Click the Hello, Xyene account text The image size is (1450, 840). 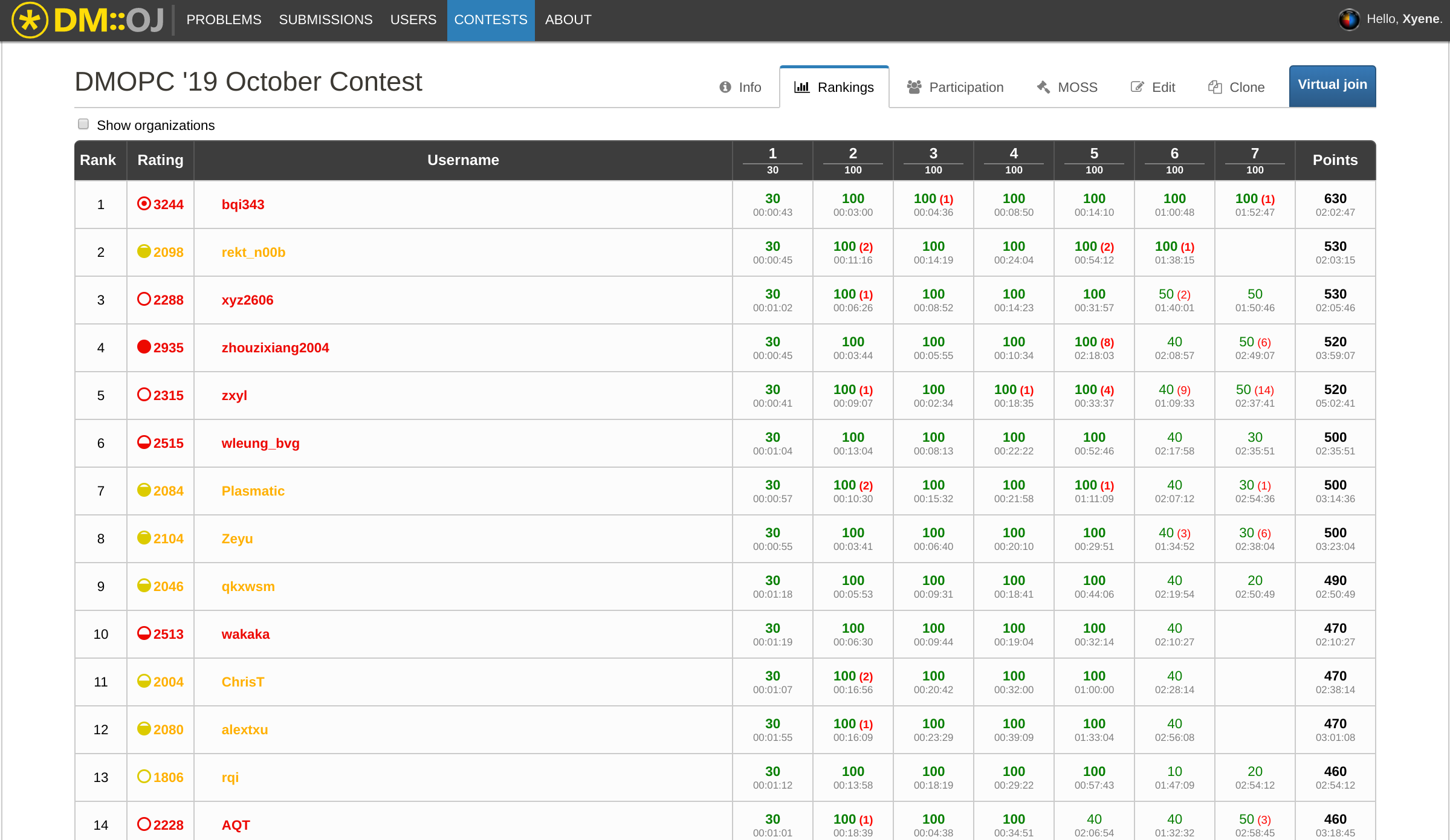tap(1403, 19)
